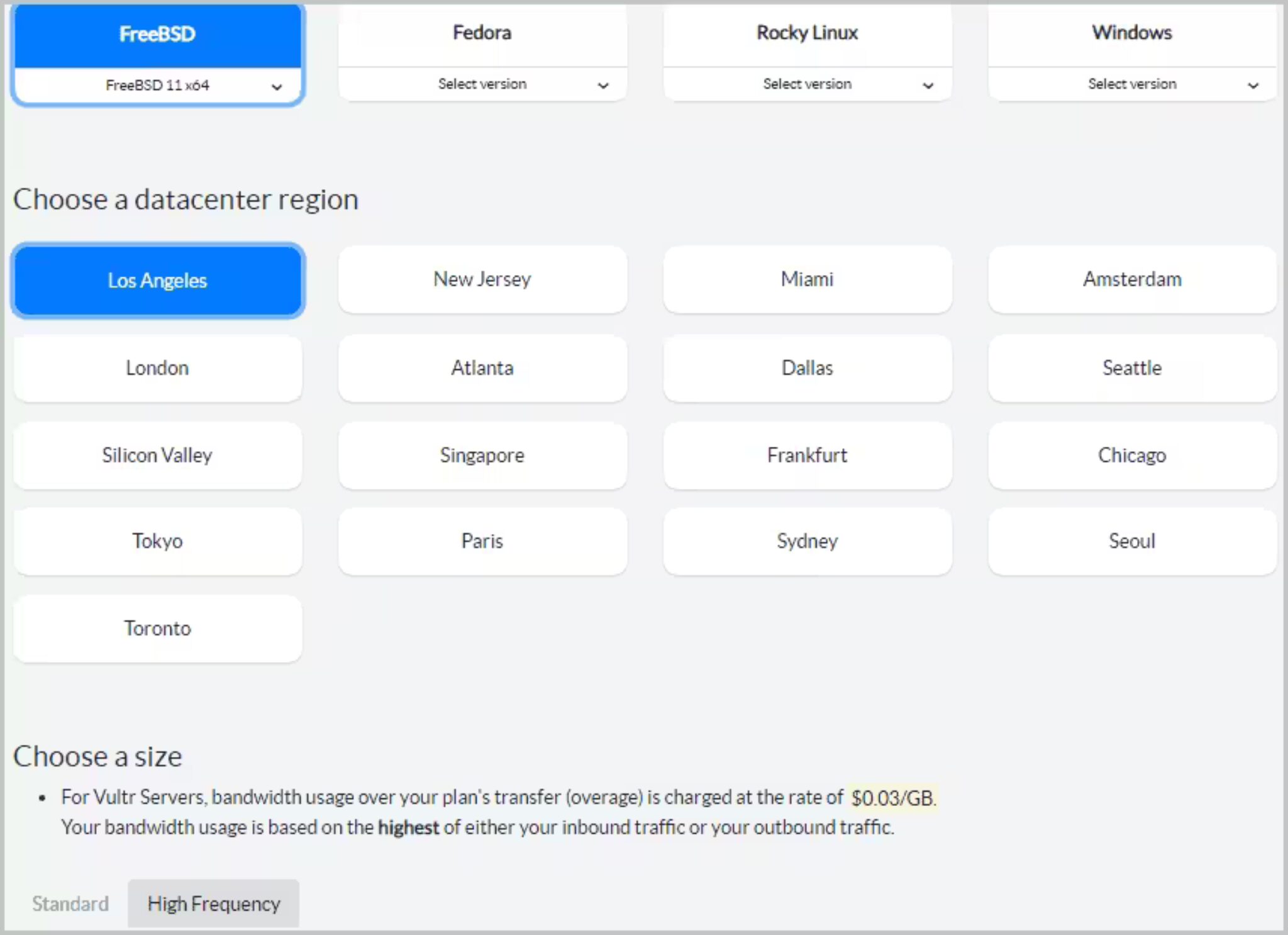Choose the Singapore datacenter
This screenshot has width=1288, height=935.
tap(482, 456)
